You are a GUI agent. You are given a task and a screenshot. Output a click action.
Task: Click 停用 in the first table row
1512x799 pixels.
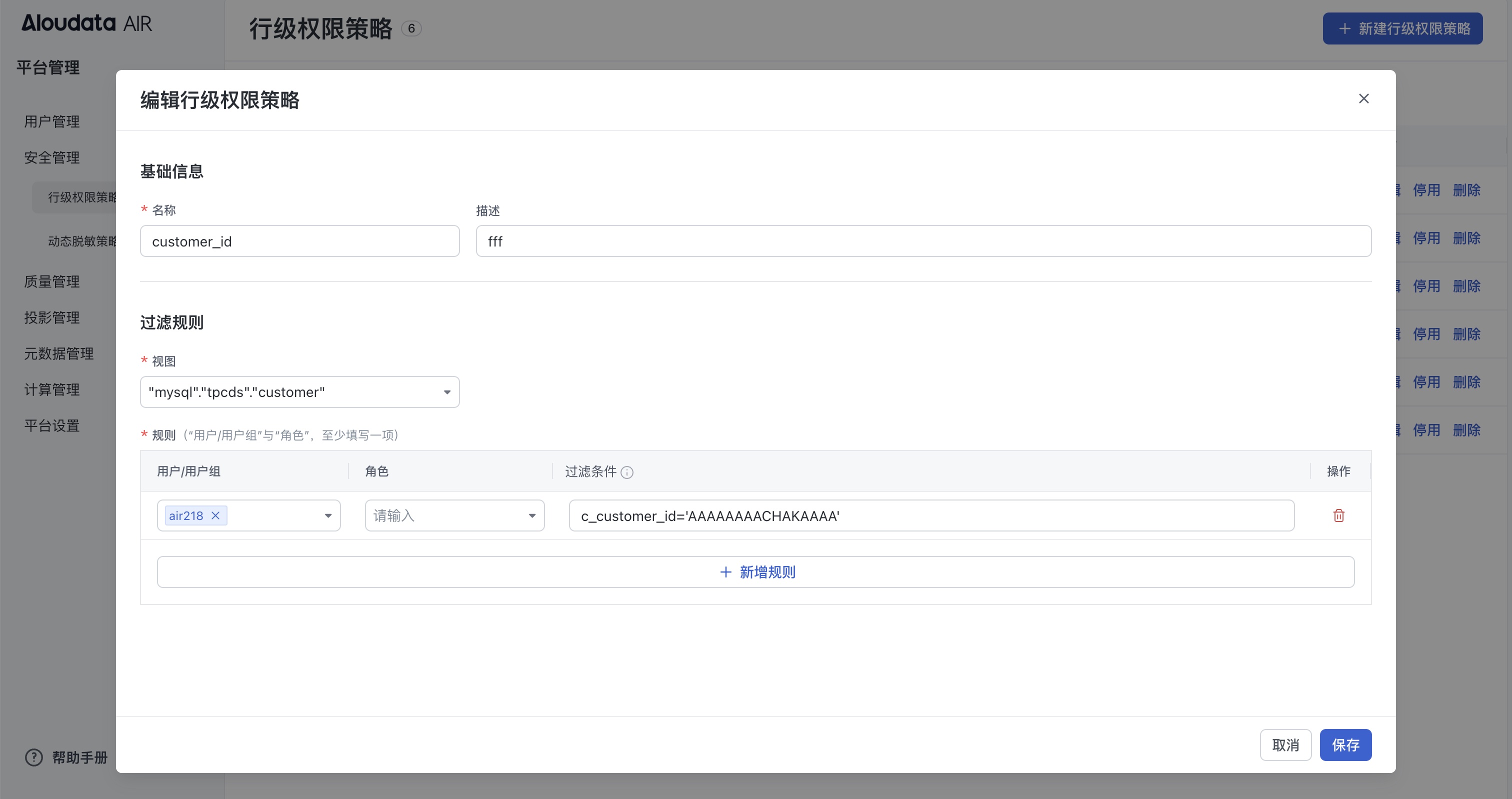[1426, 190]
